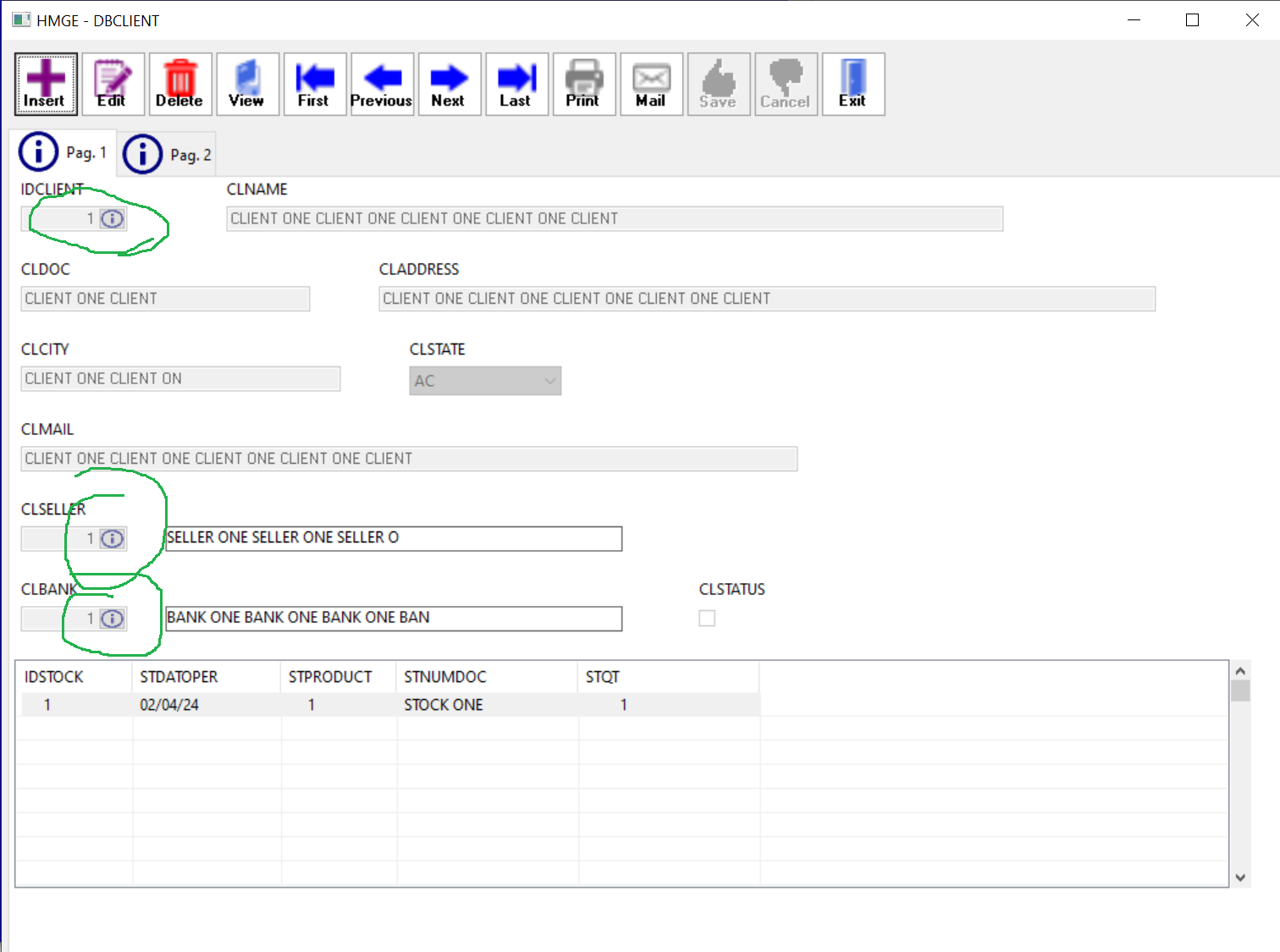Select the Pag. 1 tab
This screenshot has height=952, width=1280.
(63, 152)
